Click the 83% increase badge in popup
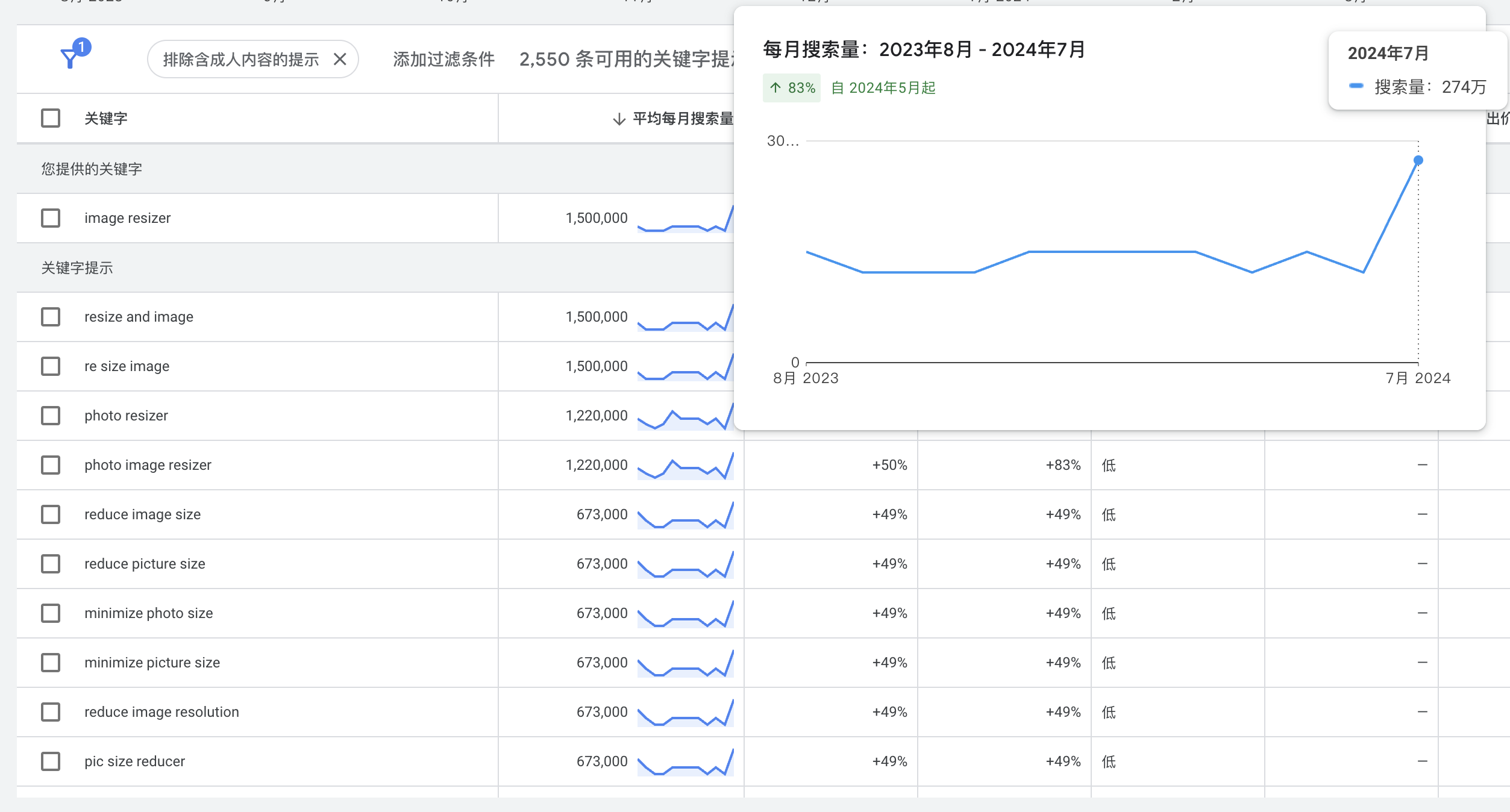The image size is (1510, 812). tap(792, 88)
